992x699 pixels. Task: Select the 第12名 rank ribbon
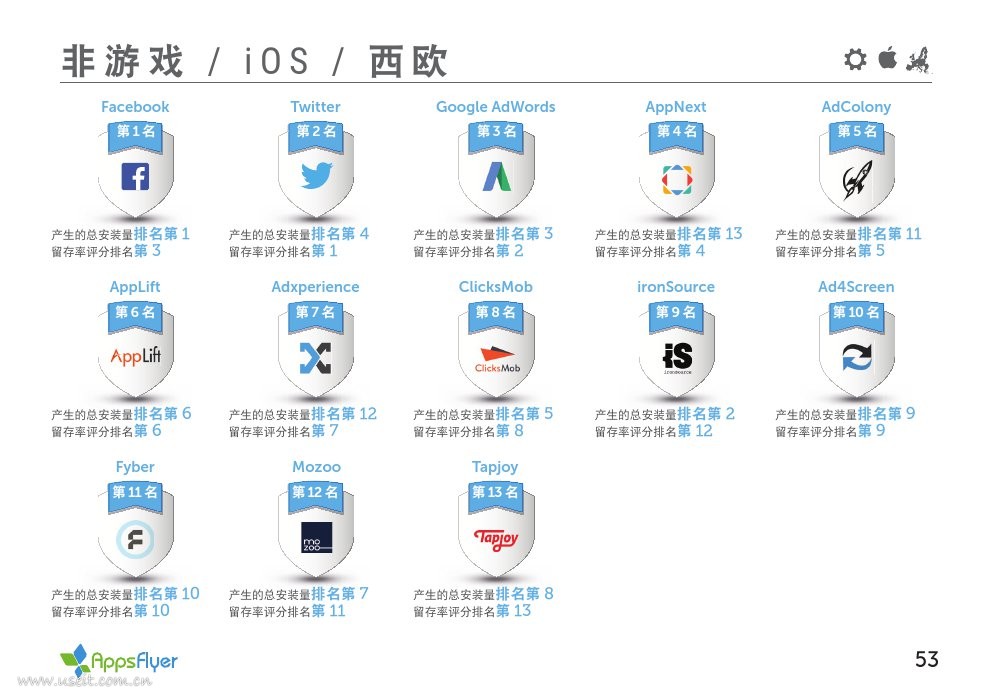[x=316, y=497]
